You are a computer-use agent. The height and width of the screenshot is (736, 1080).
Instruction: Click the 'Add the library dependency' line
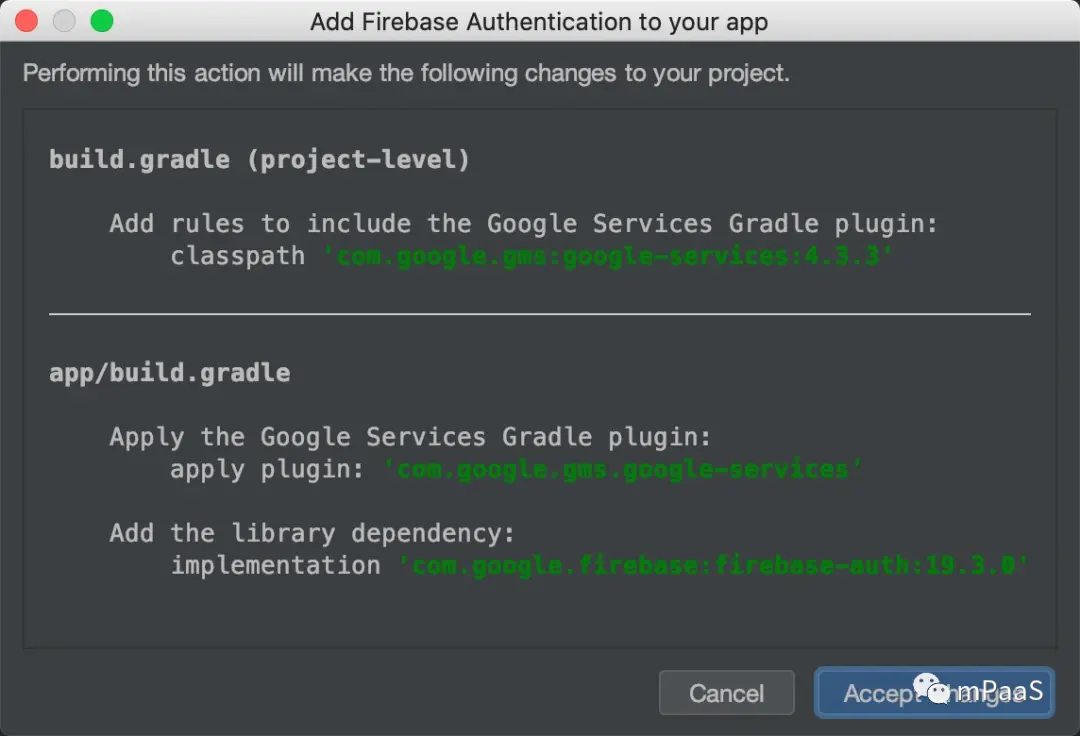312,534
